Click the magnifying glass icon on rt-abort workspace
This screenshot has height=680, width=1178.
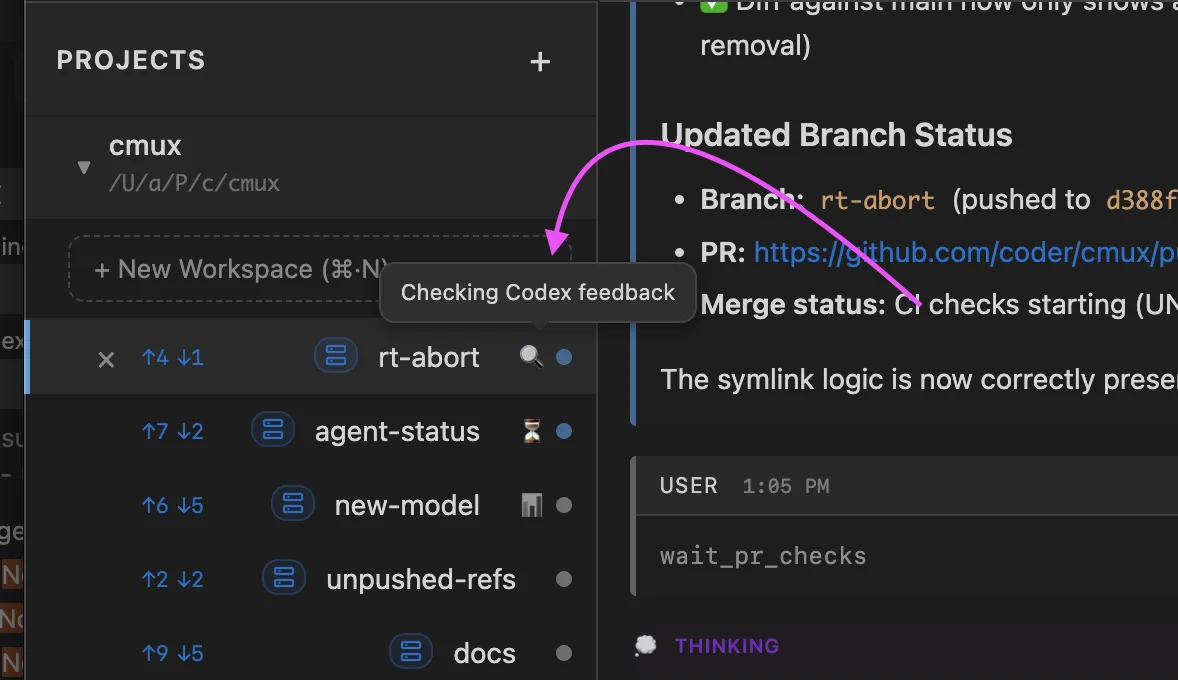tap(530, 356)
